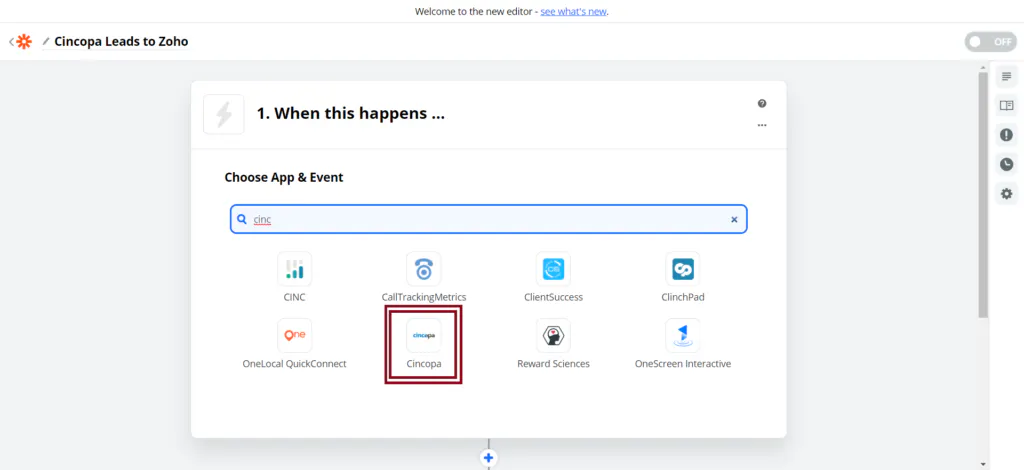This screenshot has width=1024, height=470.
Task: Add a step with the plus button
Action: pos(488,458)
